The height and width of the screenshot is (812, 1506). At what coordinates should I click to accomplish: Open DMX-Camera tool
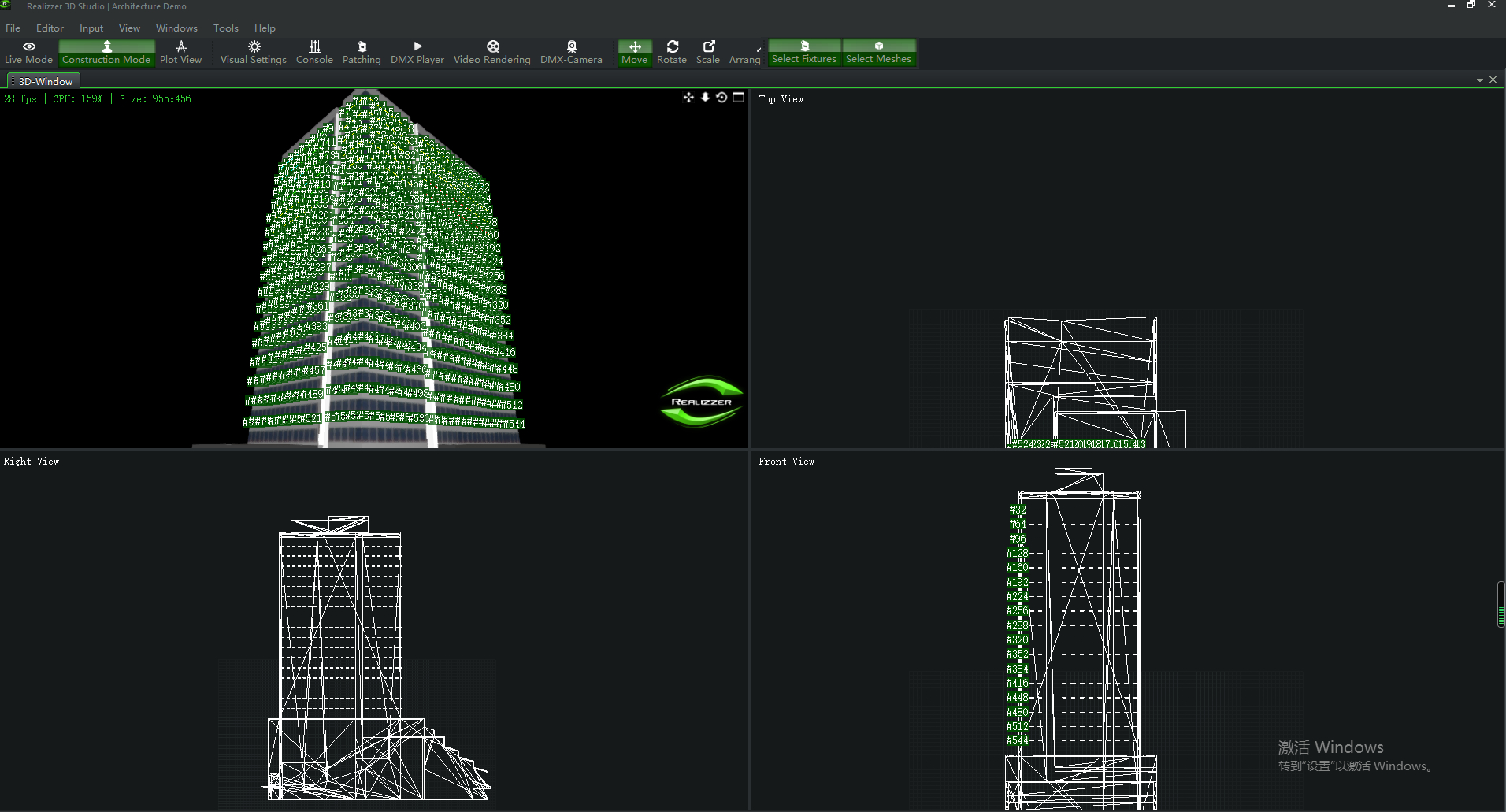[x=571, y=53]
